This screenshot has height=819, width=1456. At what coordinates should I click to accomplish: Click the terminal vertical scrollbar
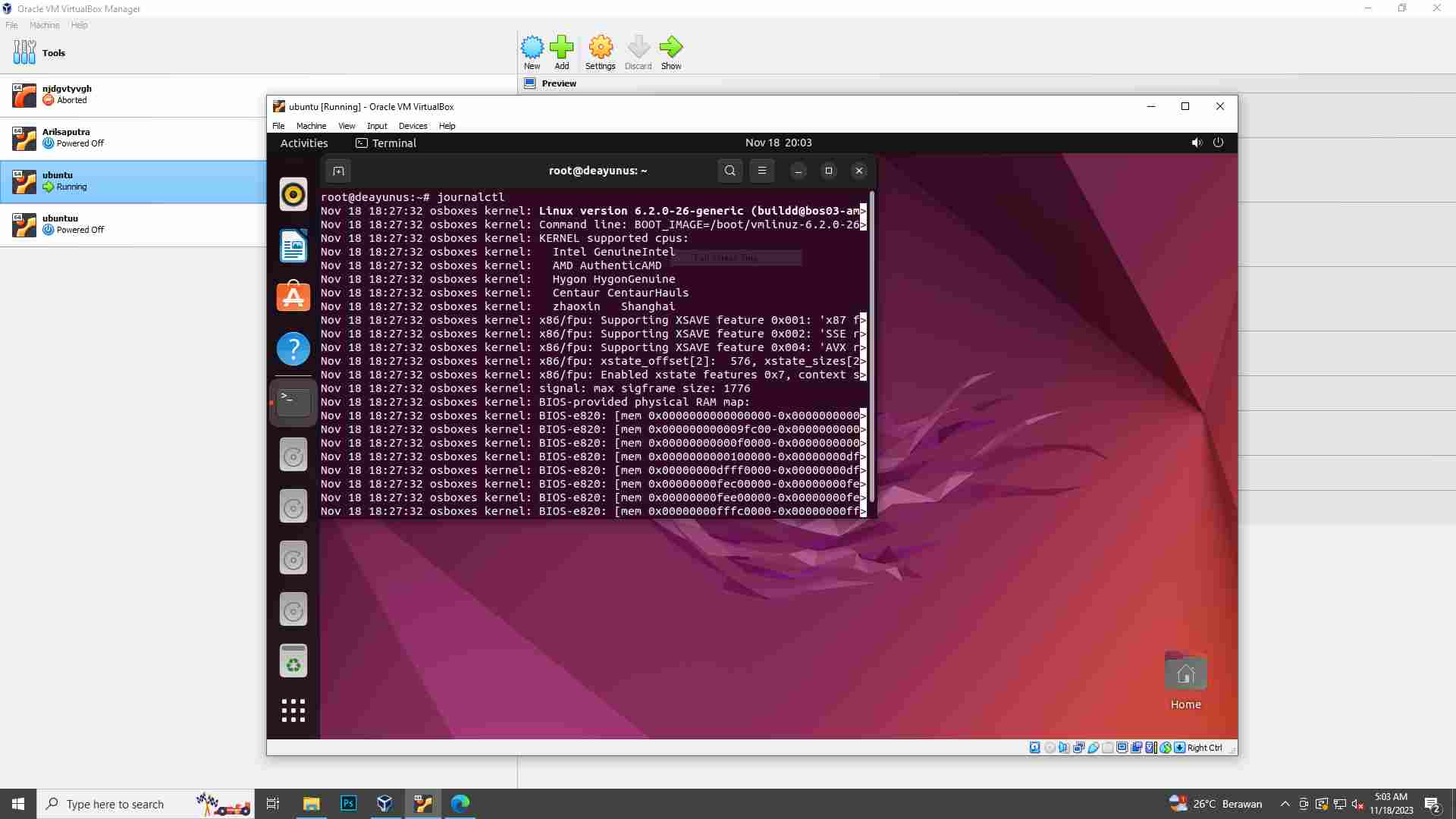coord(872,347)
